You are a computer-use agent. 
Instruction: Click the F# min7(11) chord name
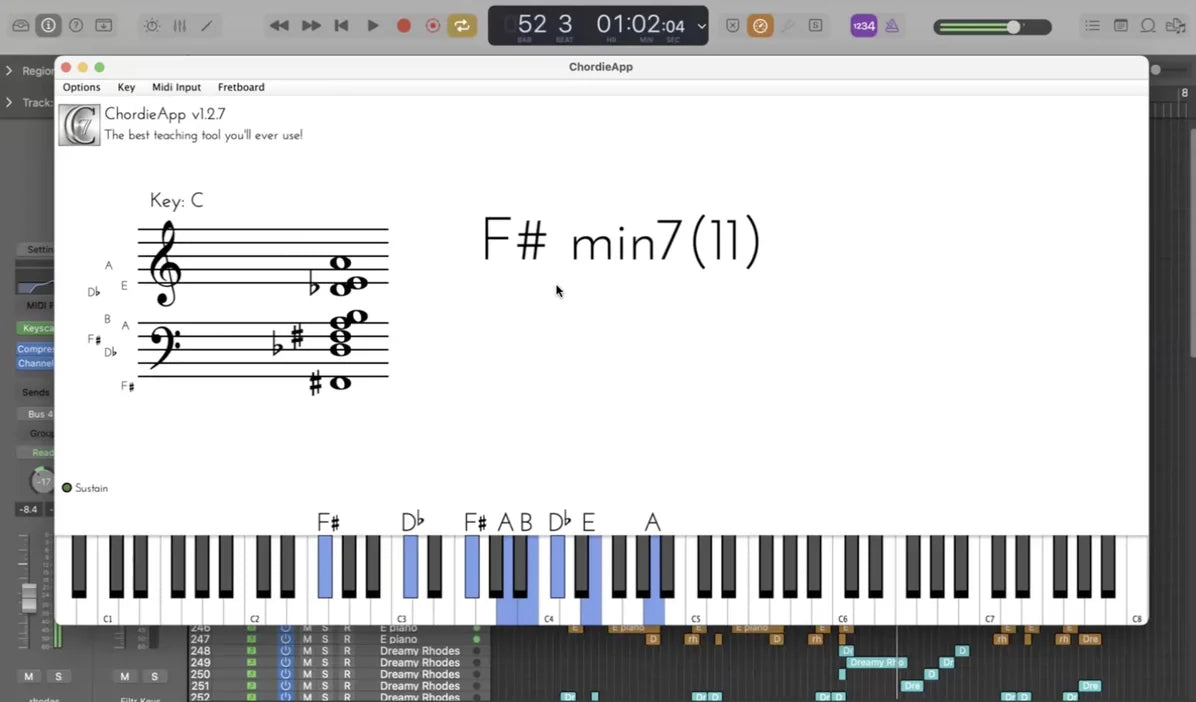tap(622, 240)
